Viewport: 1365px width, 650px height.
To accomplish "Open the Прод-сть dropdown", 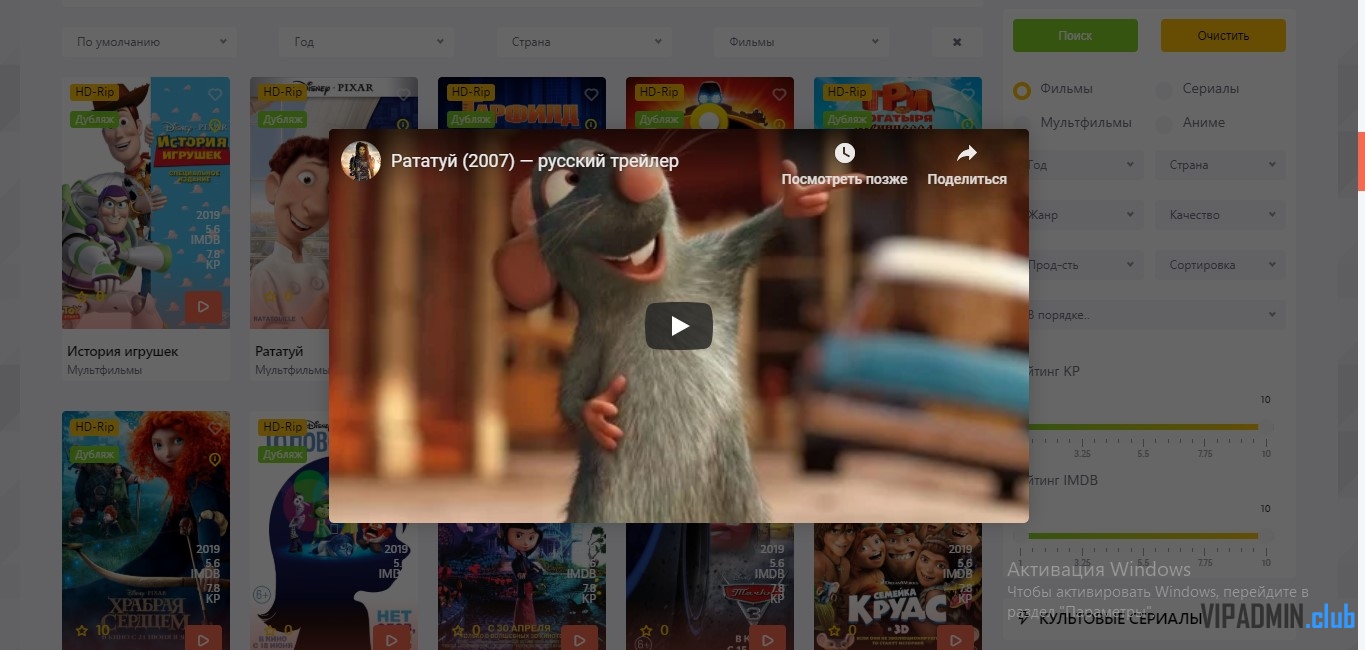I will pos(1085,265).
